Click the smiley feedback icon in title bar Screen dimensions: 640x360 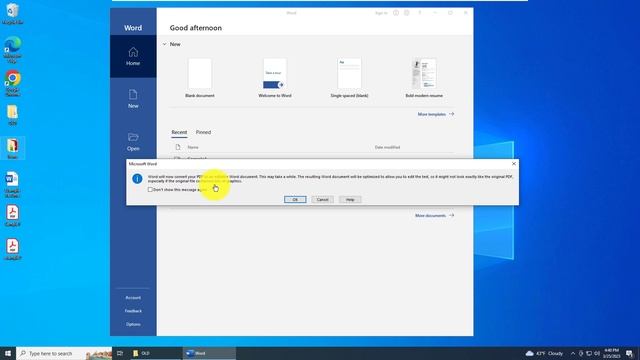[x=396, y=13]
